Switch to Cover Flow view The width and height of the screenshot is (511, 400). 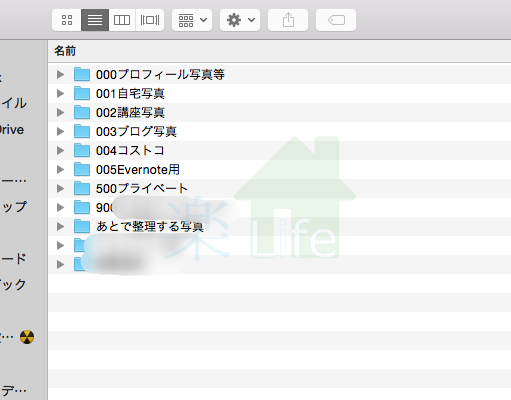[x=150, y=20]
